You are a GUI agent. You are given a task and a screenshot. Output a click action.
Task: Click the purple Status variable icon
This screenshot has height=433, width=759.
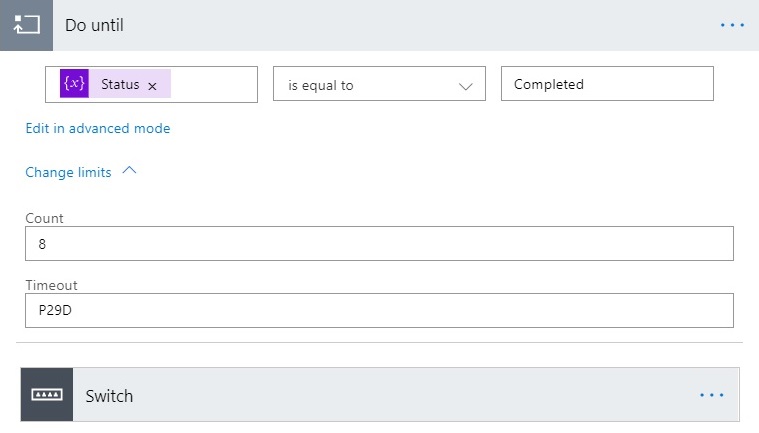[x=74, y=85]
